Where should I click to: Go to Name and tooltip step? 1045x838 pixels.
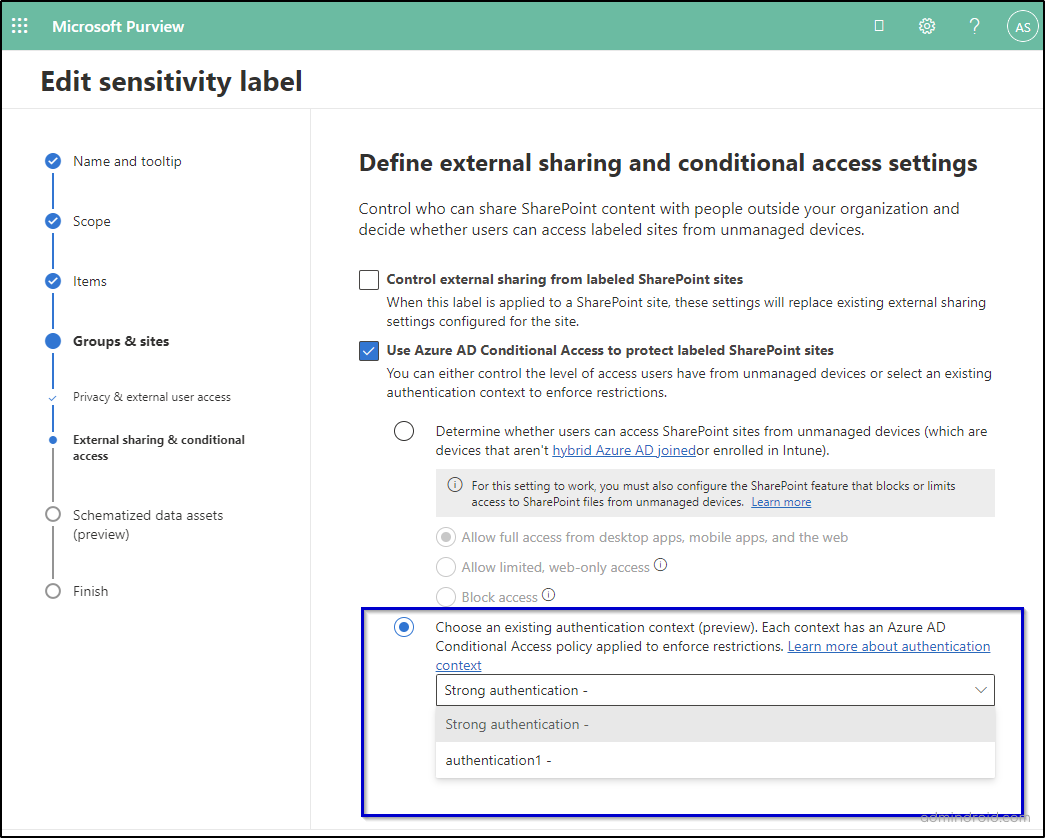127,161
